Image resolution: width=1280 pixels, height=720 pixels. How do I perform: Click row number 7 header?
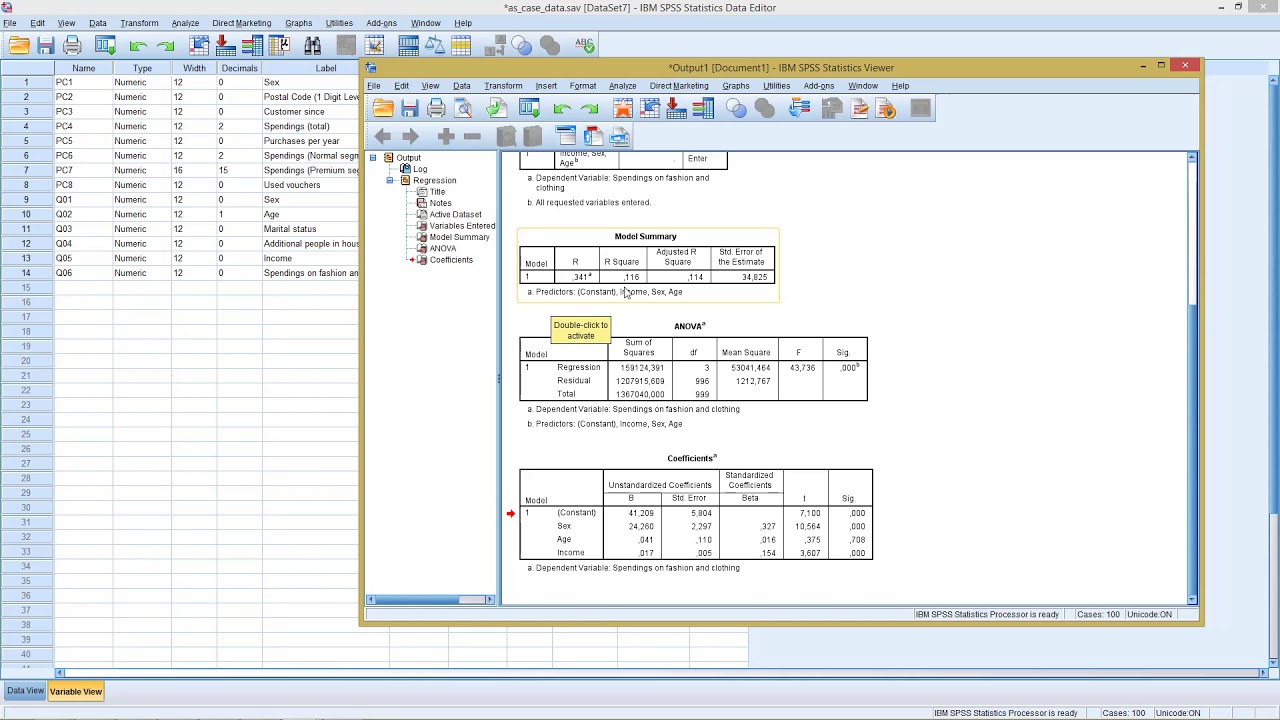tap(27, 170)
